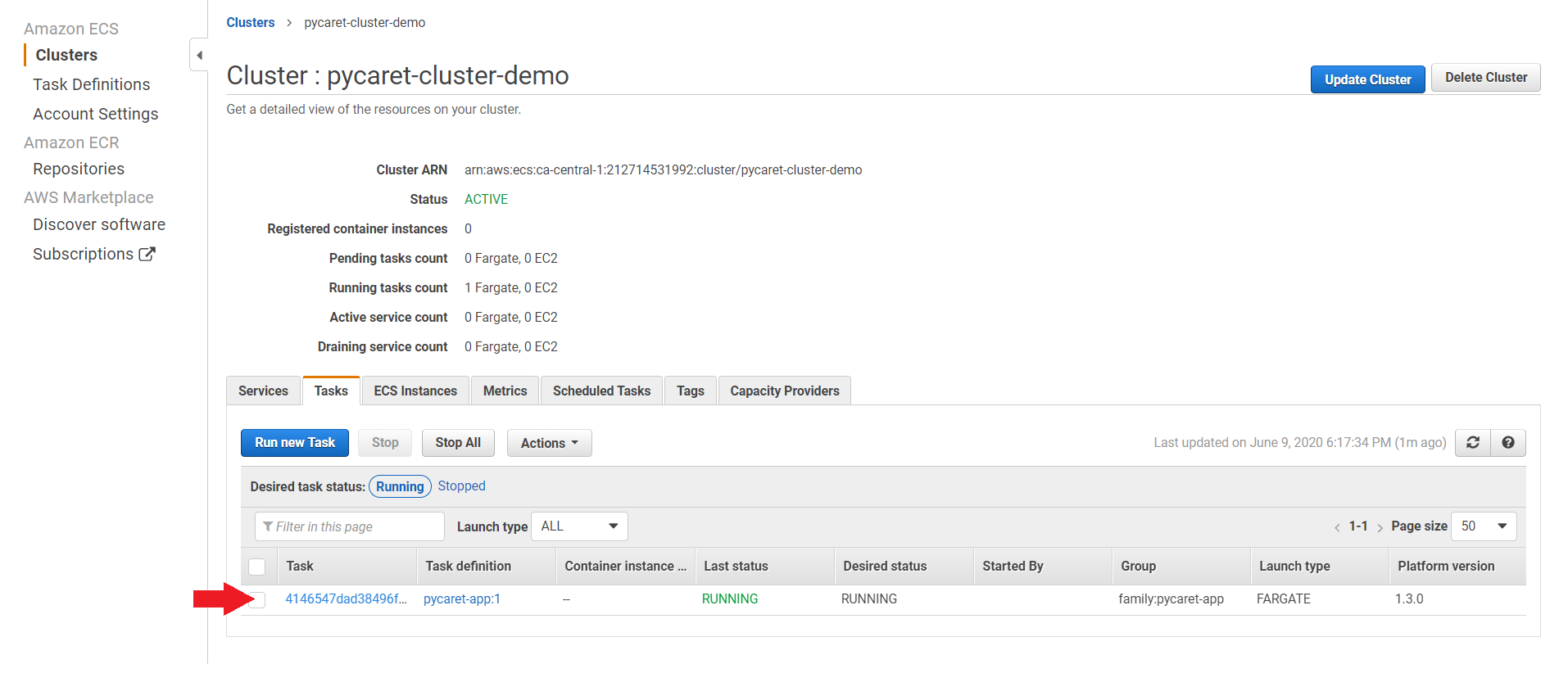1568x673 pixels.
Task: Switch to the Services tab
Action: [263, 391]
